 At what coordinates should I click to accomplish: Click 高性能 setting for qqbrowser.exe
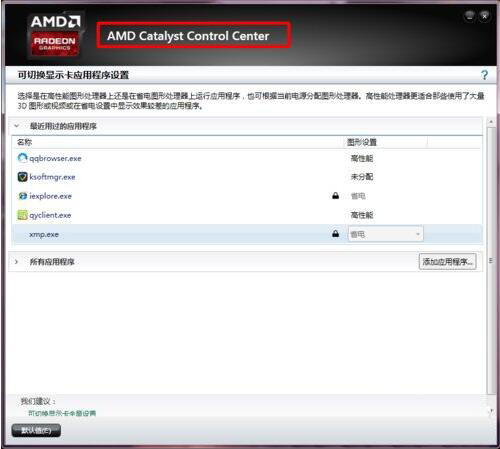[x=362, y=158]
